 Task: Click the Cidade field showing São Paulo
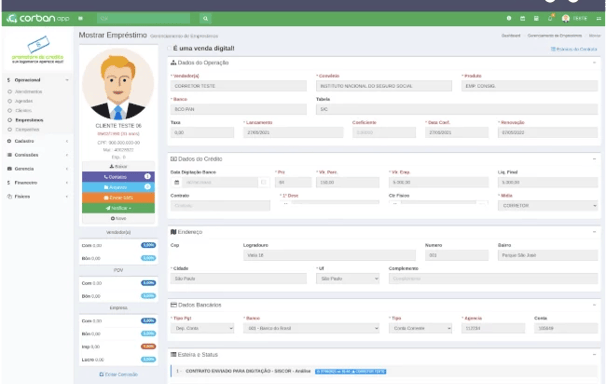[x=238, y=279]
